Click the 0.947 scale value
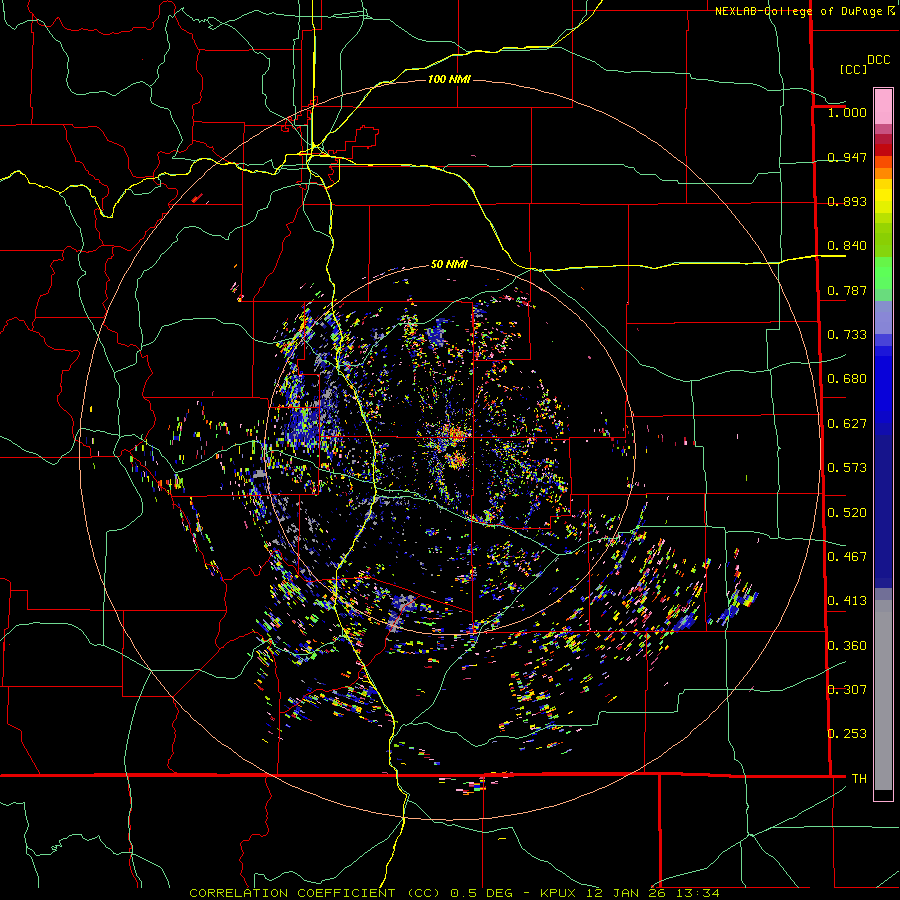Image resolution: width=900 pixels, height=900 pixels. click(x=847, y=157)
